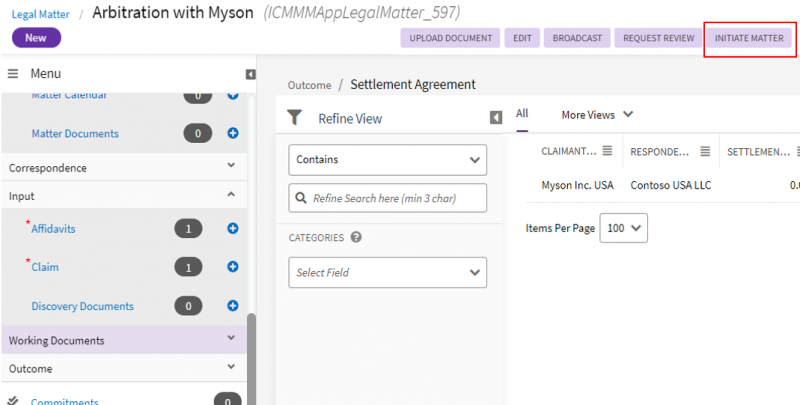
Task: Click the Upload Document button
Action: [x=451, y=38]
